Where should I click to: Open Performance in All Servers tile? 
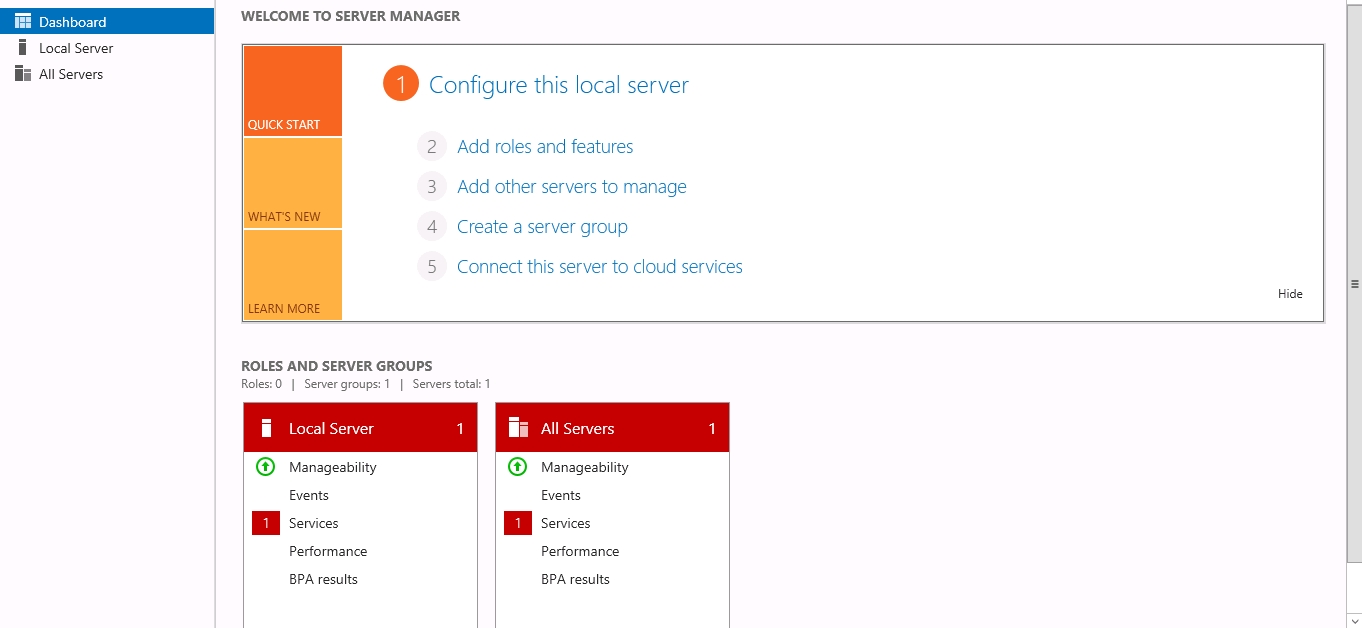[x=580, y=551]
